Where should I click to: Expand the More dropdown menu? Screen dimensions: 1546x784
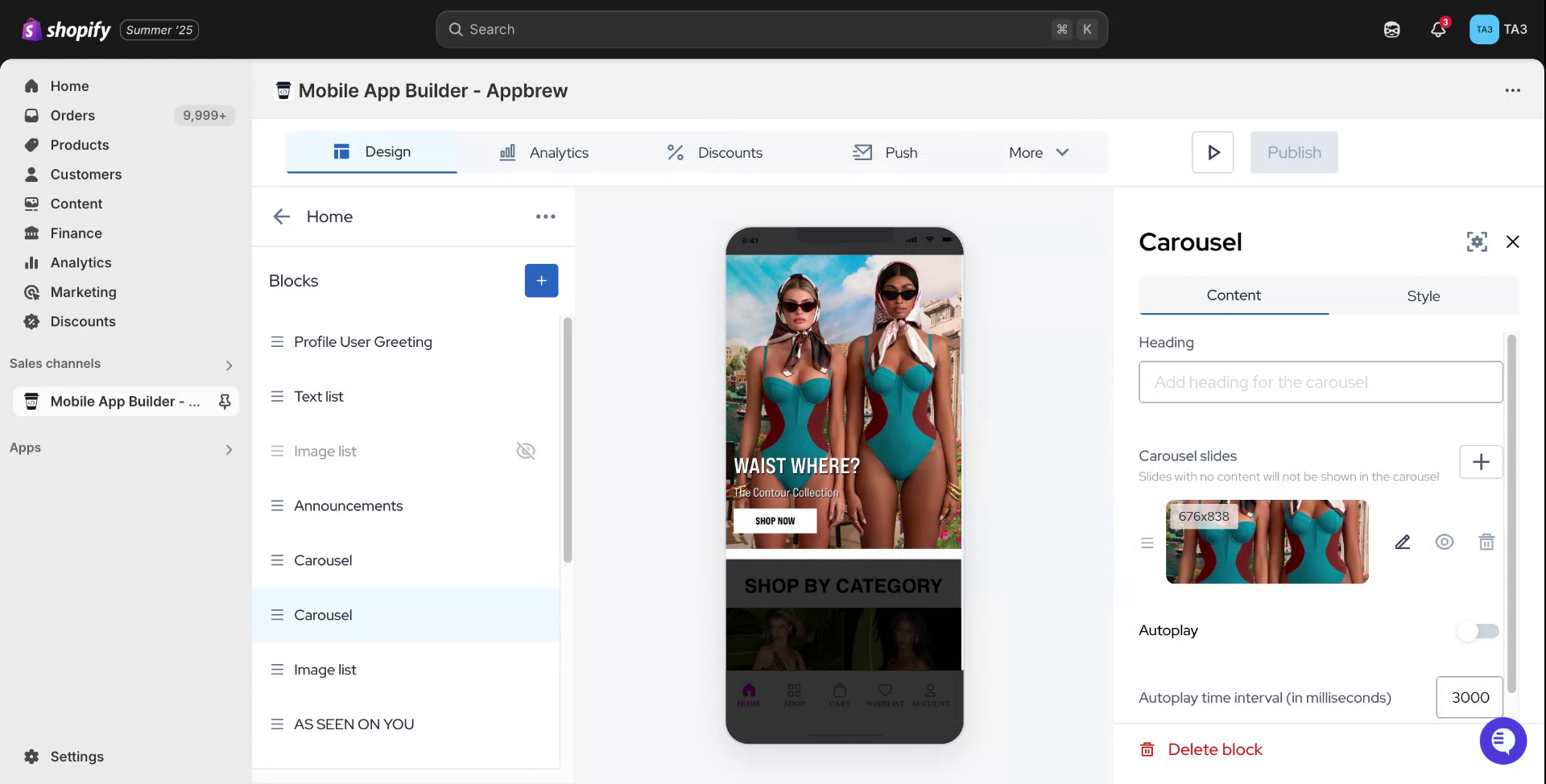pyautogui.click(x=1038, y=152)
